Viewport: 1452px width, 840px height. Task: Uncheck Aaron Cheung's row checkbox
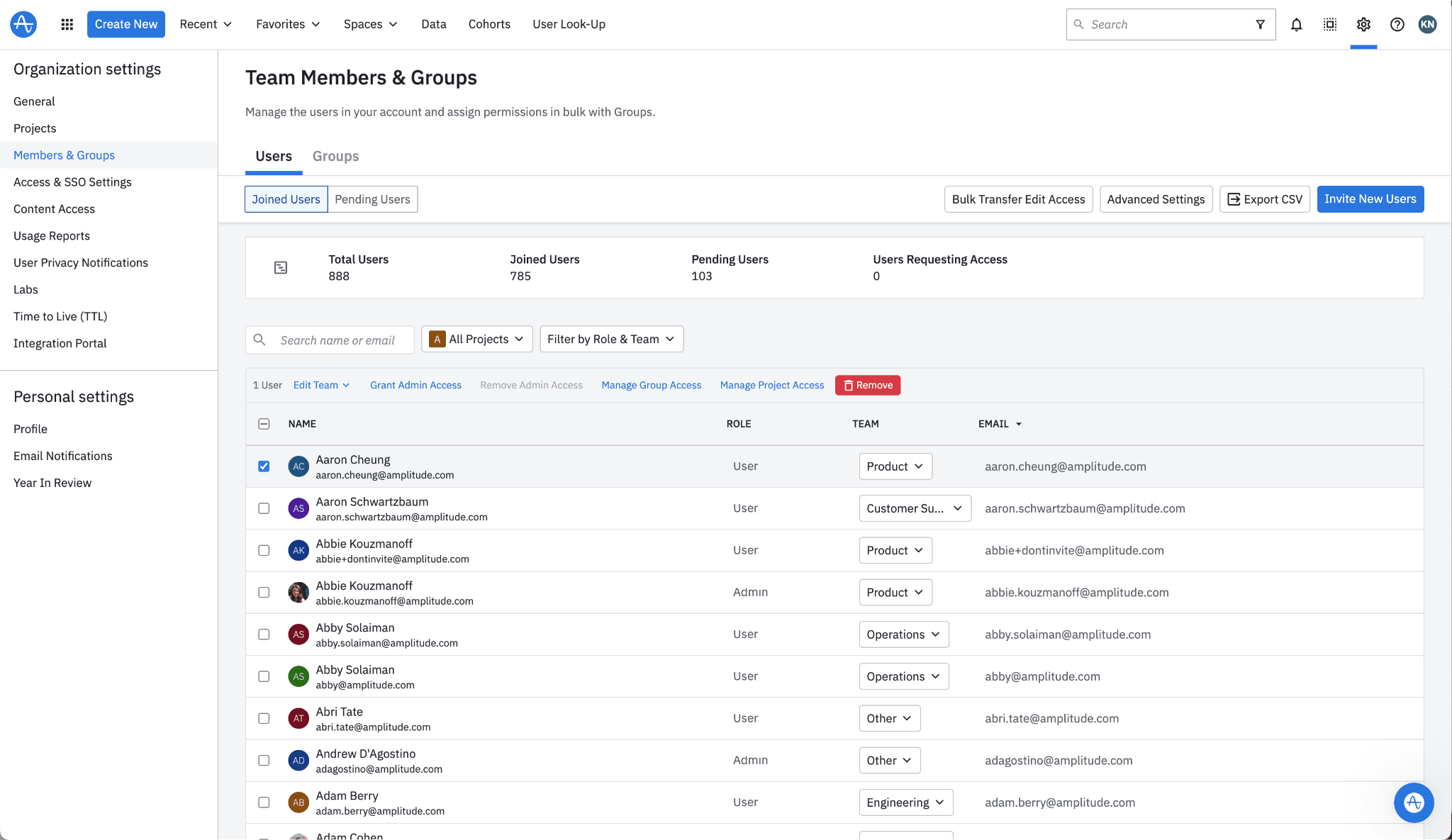pos(264,466)
